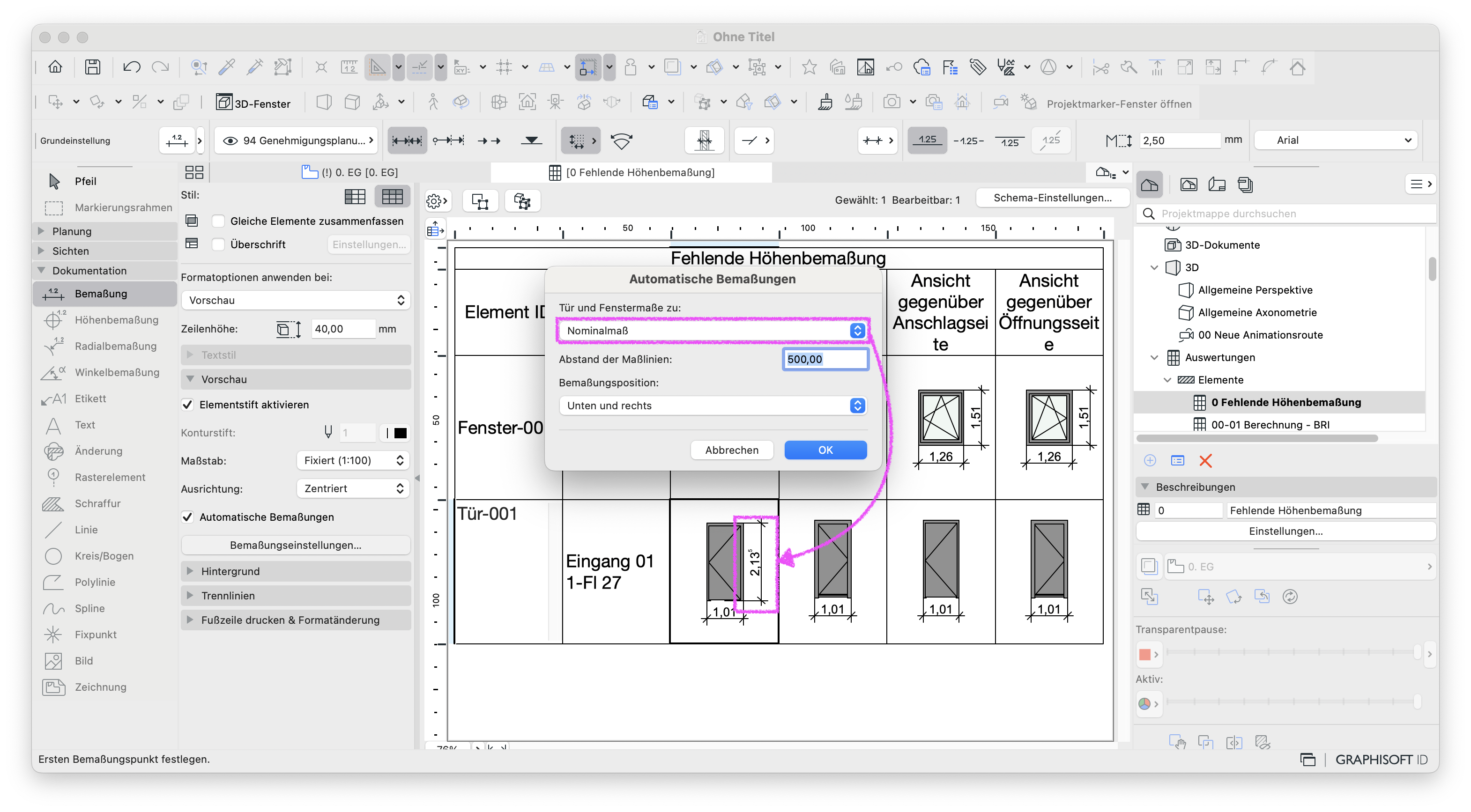The image size is (1471, 812).
Task: Open the Unten und rechts dropdown
Action: [713, 405]
